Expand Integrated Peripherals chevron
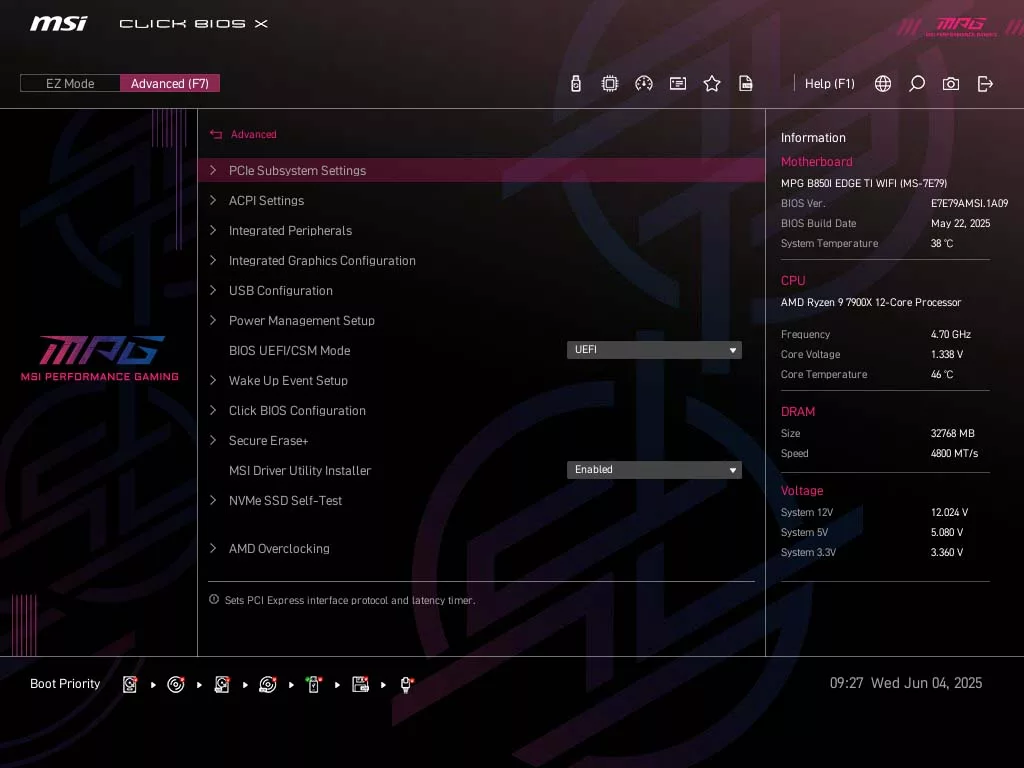 (213, 231)
